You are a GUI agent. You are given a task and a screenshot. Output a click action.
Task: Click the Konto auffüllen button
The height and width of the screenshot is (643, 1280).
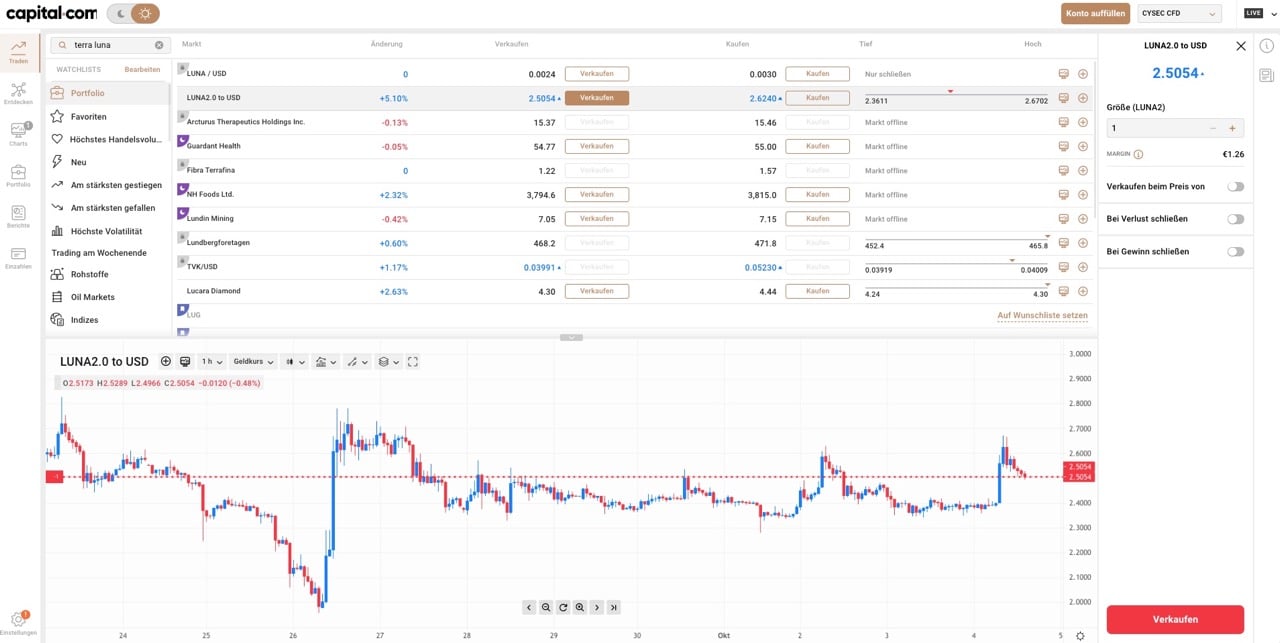tap(1096, 13)
